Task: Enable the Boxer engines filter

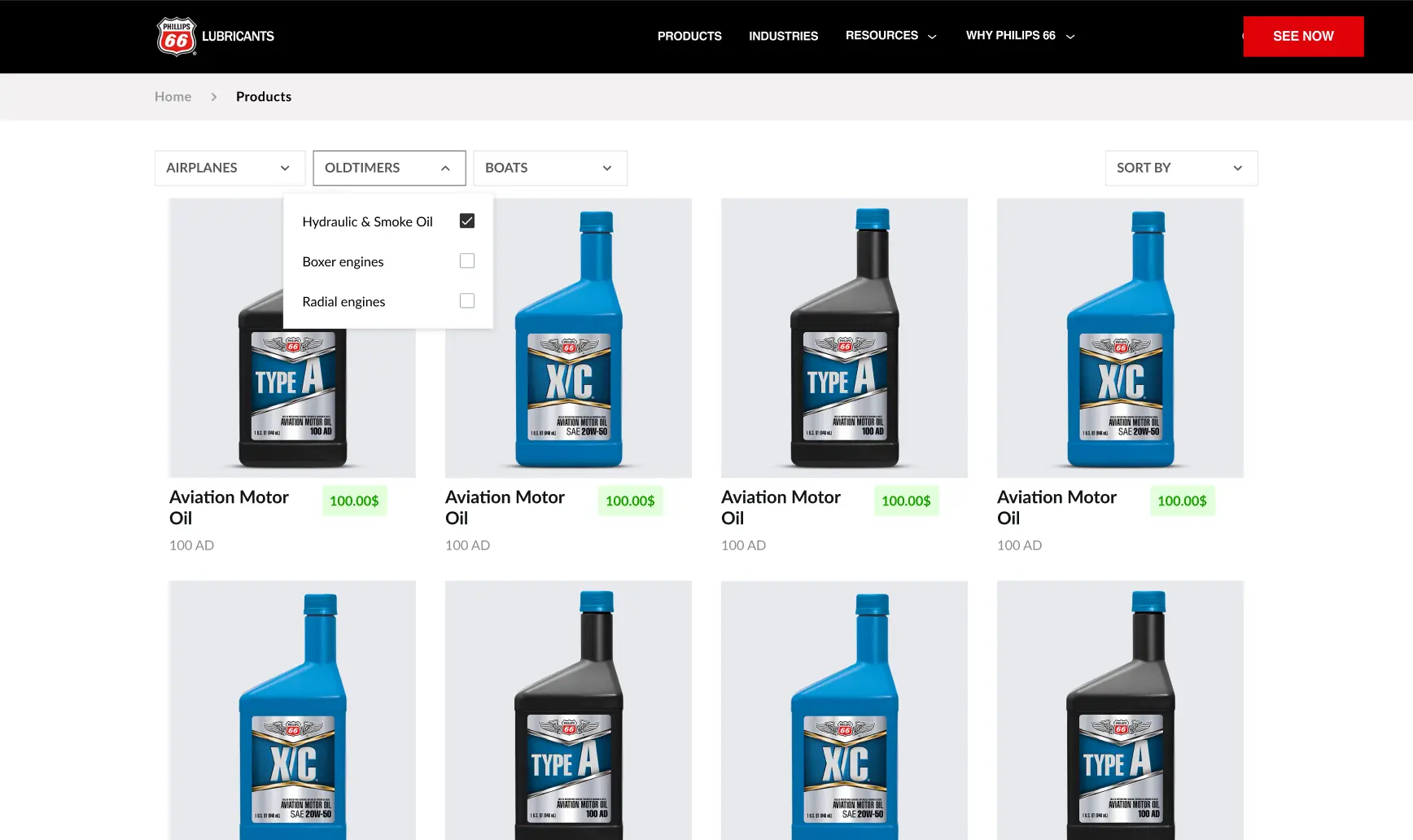Action: coord(467,260)
